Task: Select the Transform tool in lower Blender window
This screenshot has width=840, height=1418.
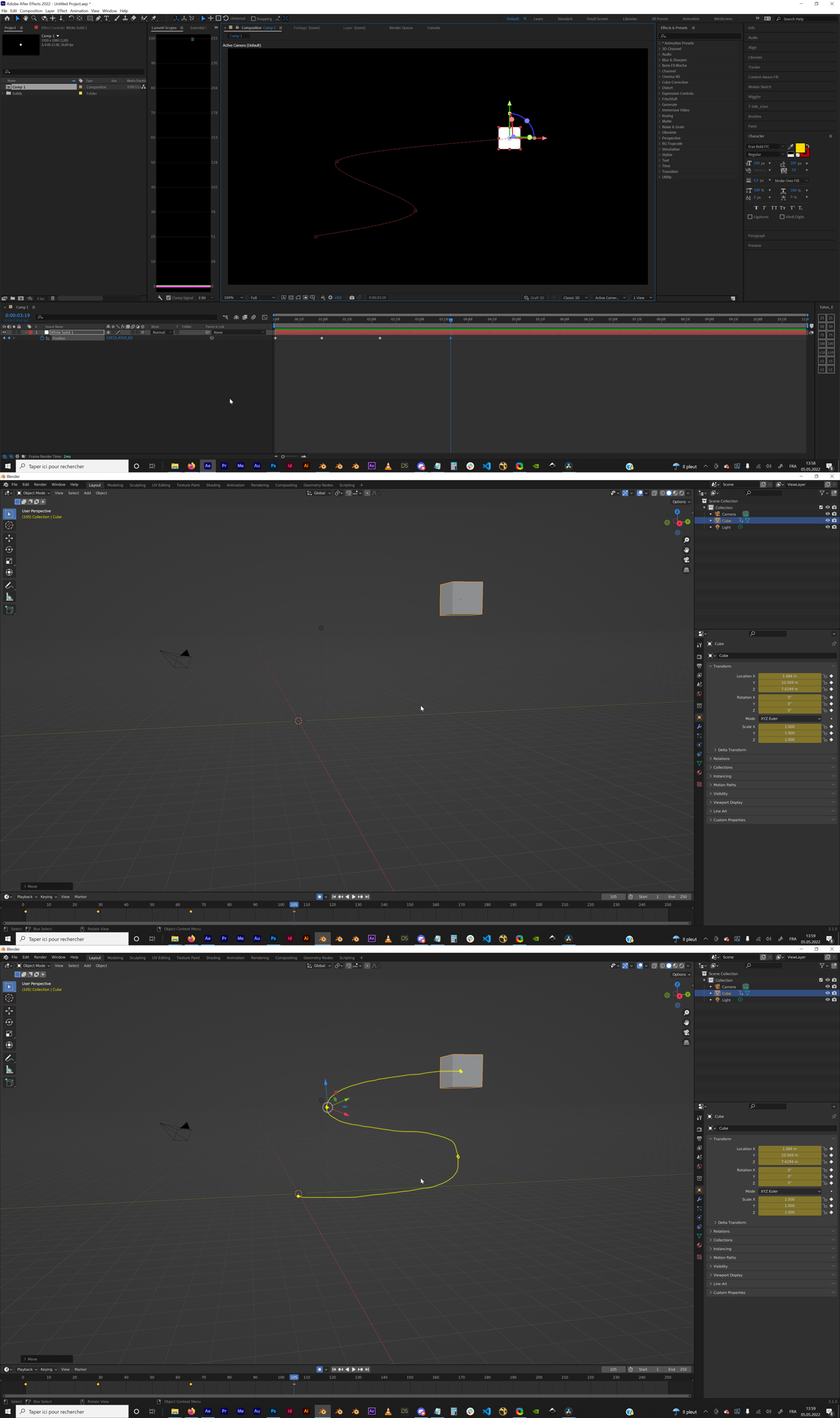Action: pos(9,1045)
